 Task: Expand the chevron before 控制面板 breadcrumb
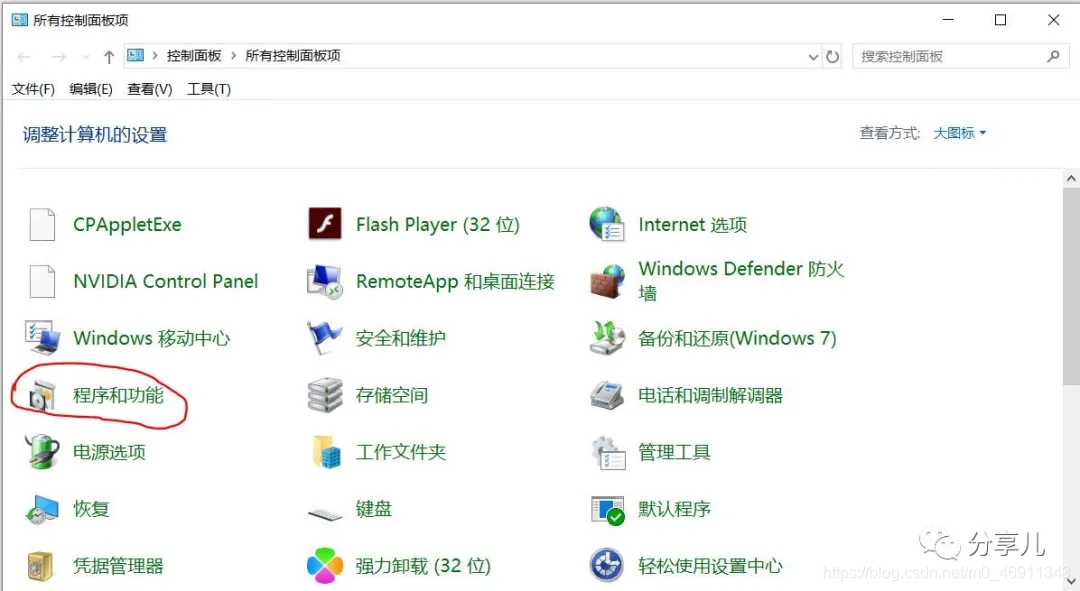tap(155, 56)
